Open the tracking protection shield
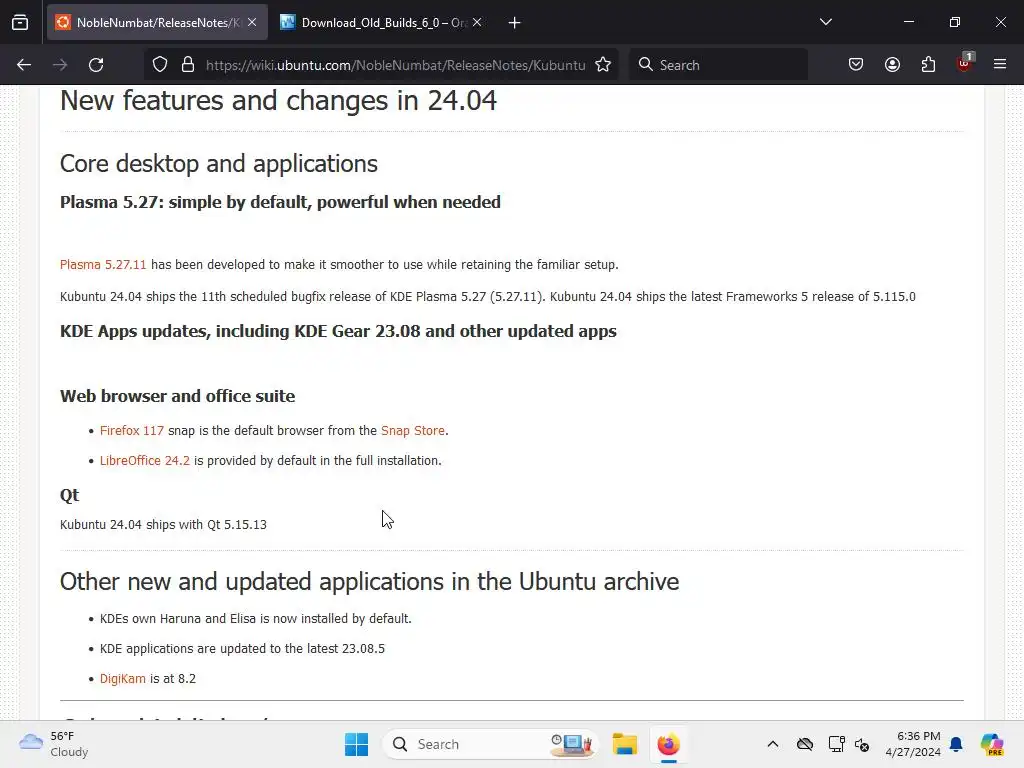This screenshot has height=768, width=1024. (x=160, y=65)
